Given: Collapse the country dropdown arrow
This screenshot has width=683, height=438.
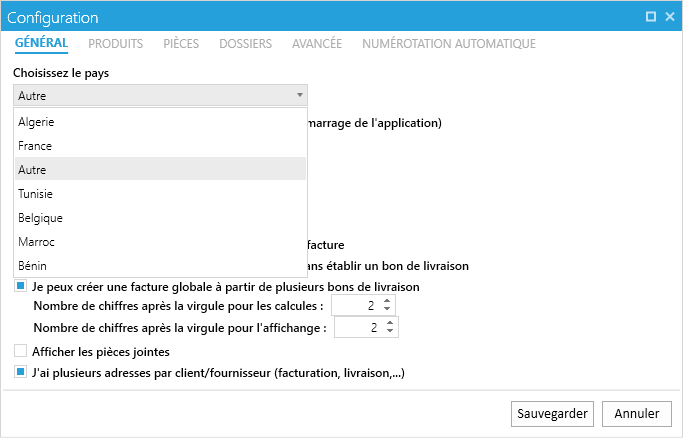Looking at the screenshot, I should click(299, 96).
